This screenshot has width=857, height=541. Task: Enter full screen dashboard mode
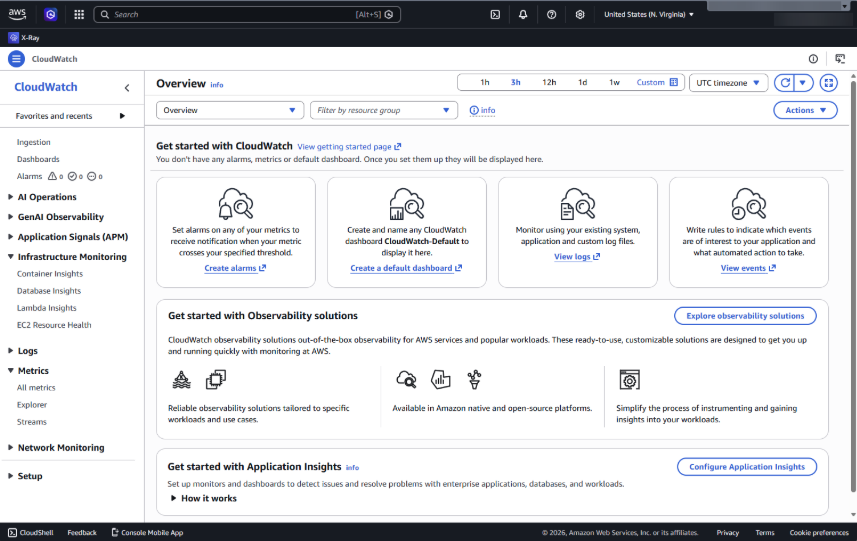[x=829, y=83]
